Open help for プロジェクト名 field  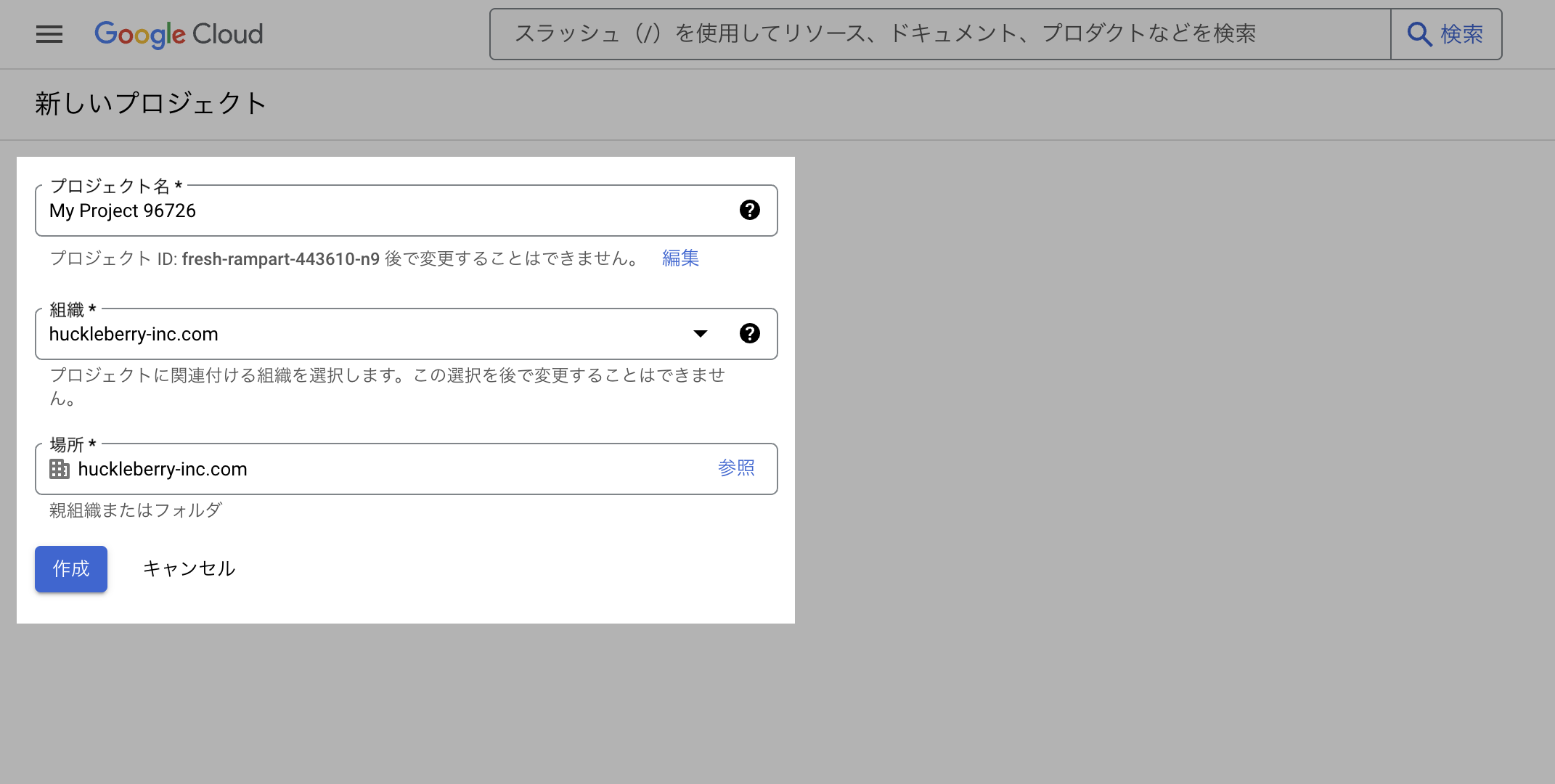[749, 210]
